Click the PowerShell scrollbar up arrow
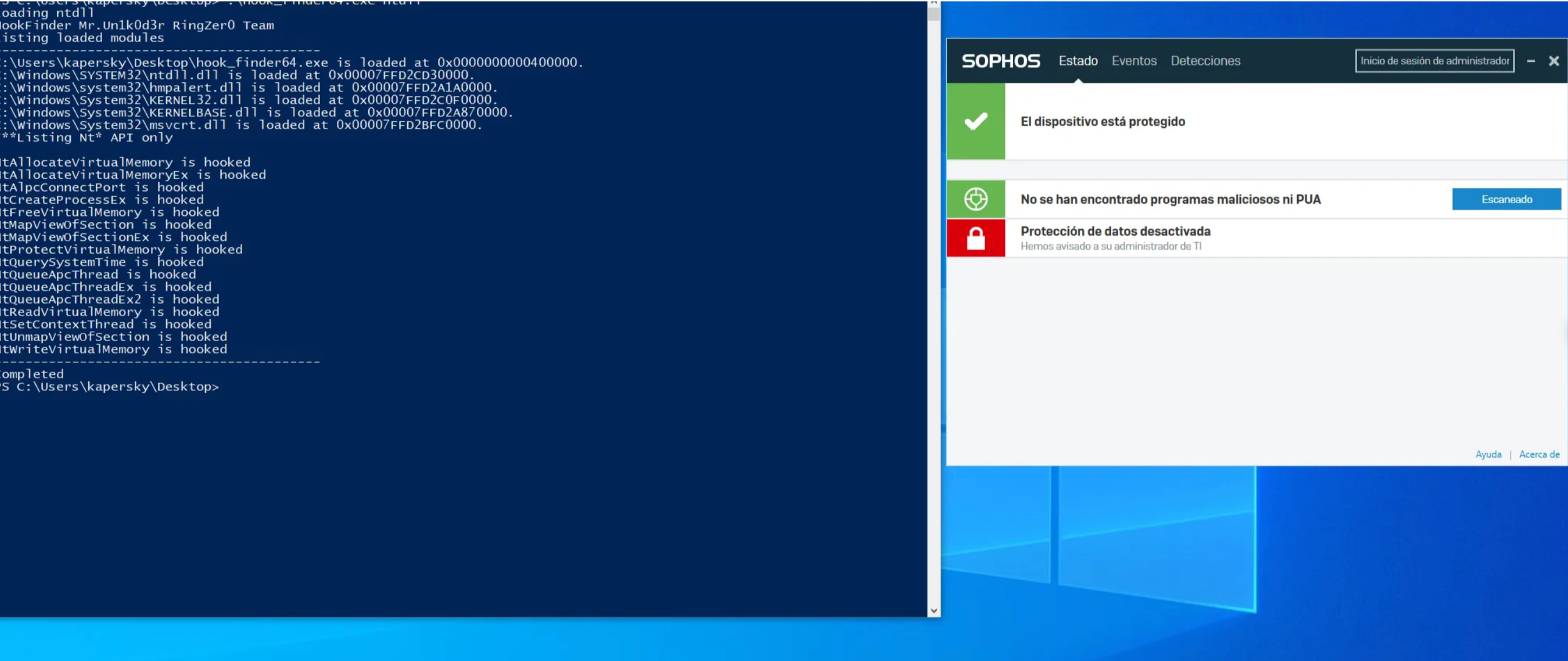Viewport: 1568px width, 661px height. 934,3
